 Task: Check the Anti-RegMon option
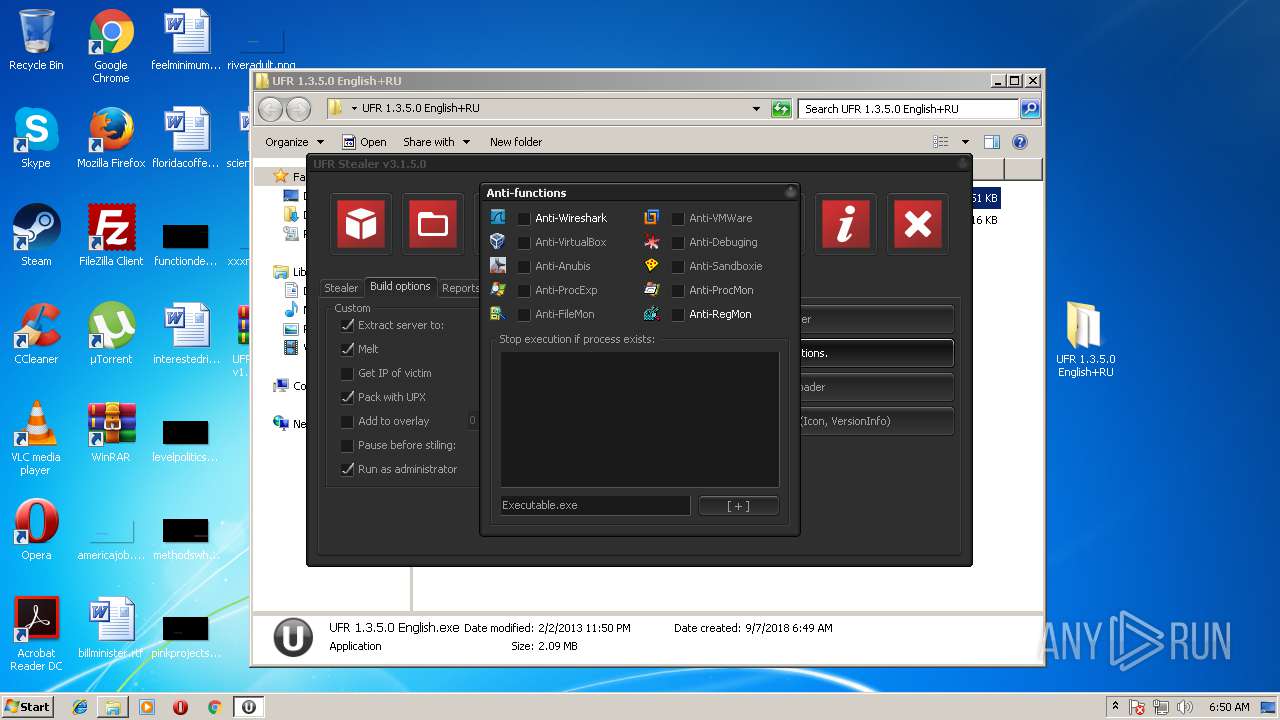tap(678, 314)
